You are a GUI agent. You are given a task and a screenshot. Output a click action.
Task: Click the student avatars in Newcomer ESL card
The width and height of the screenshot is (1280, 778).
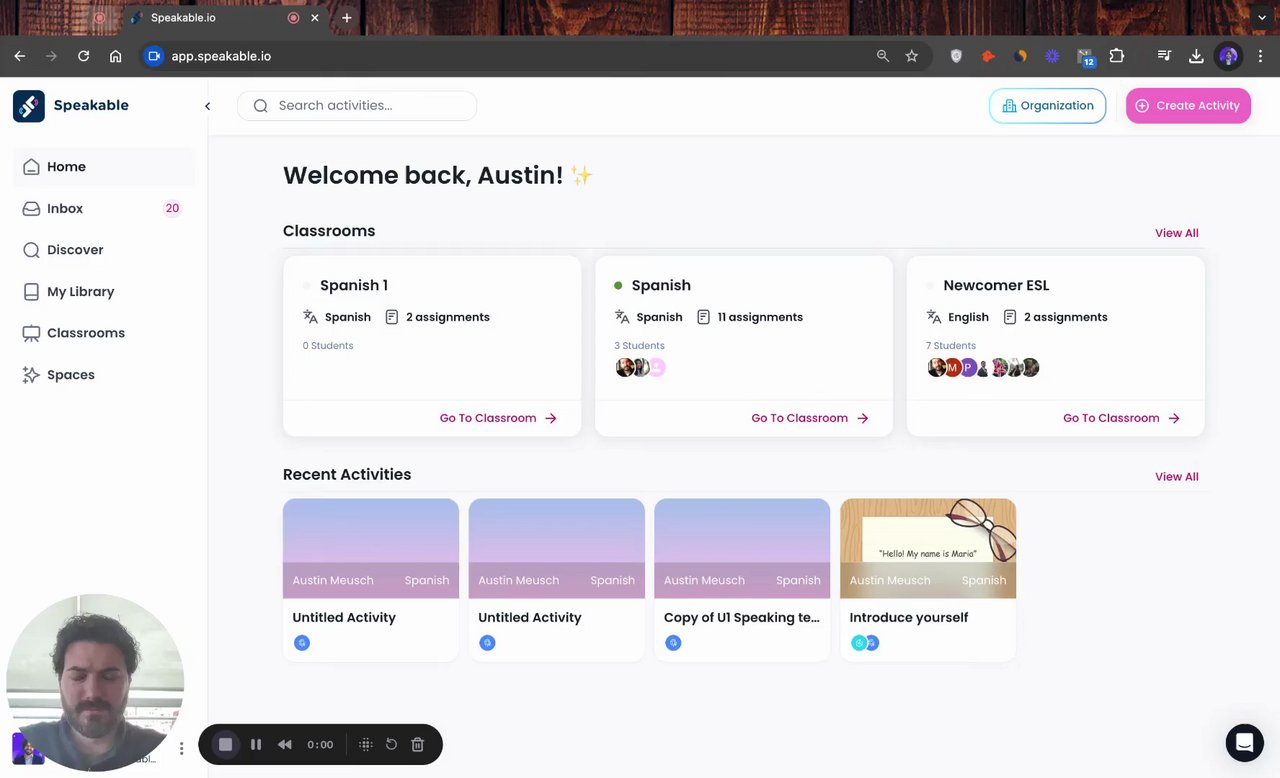(983, 367)
